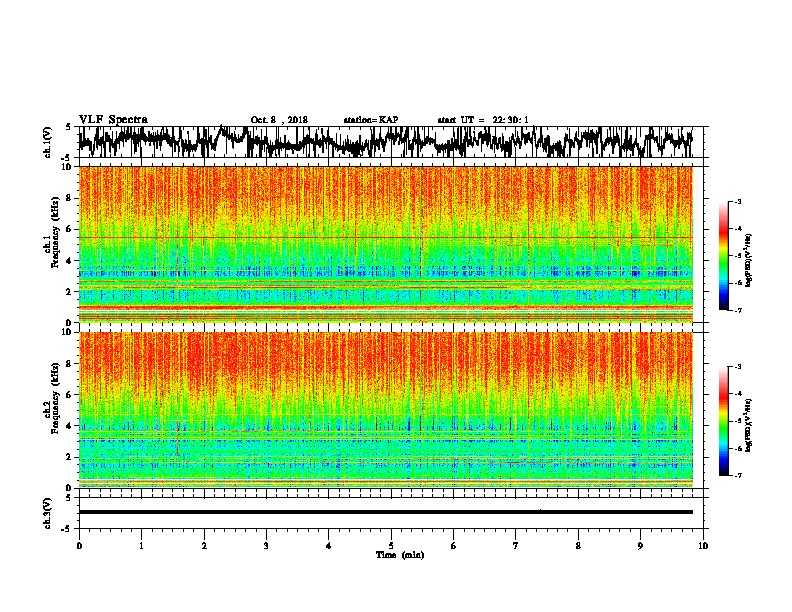792x612 pixels.
Task: Click the "10" kHz tick on ch.1 frequency axis
Action: point(67,167)
